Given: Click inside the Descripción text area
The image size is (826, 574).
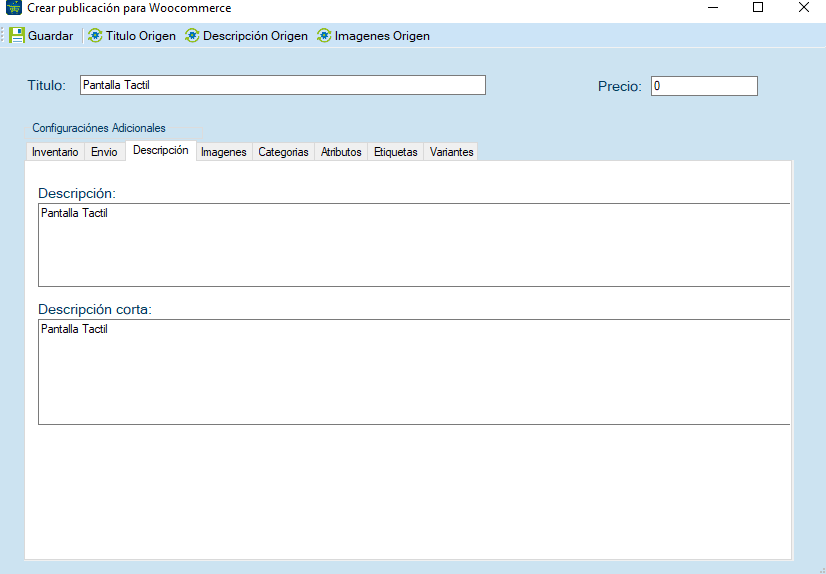Looking at the screenshot, I should coord(414,245).
